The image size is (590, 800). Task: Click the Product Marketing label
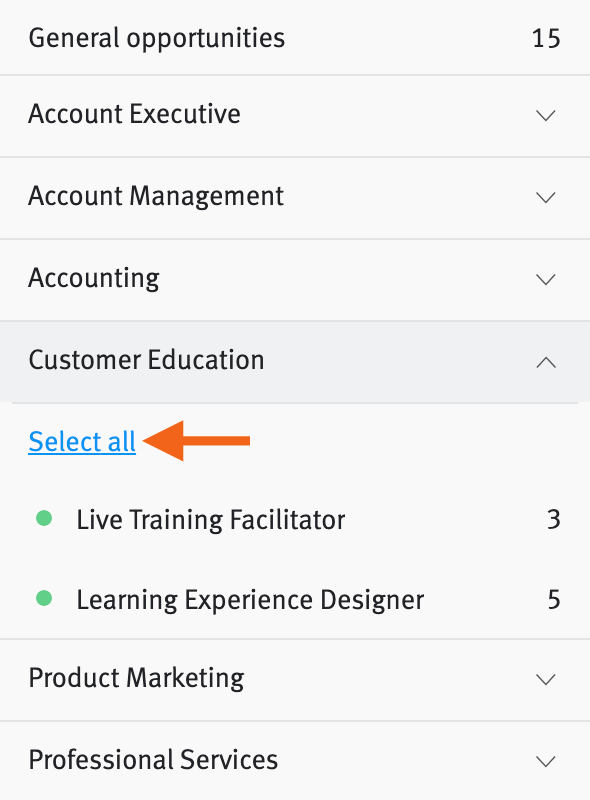pyautogui.click(x=136, y=678)
